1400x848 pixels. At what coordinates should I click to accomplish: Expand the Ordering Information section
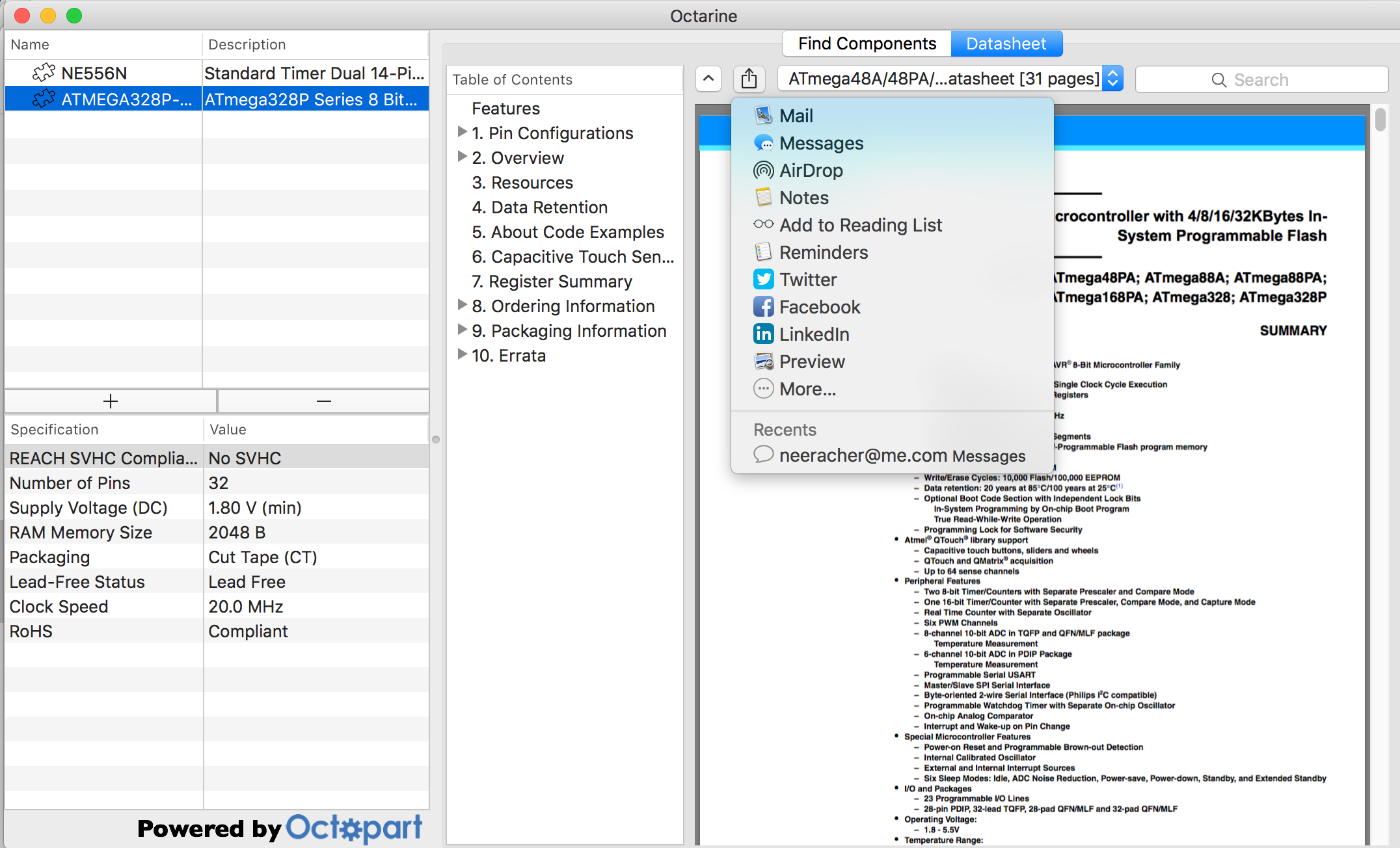click(462, 306)
